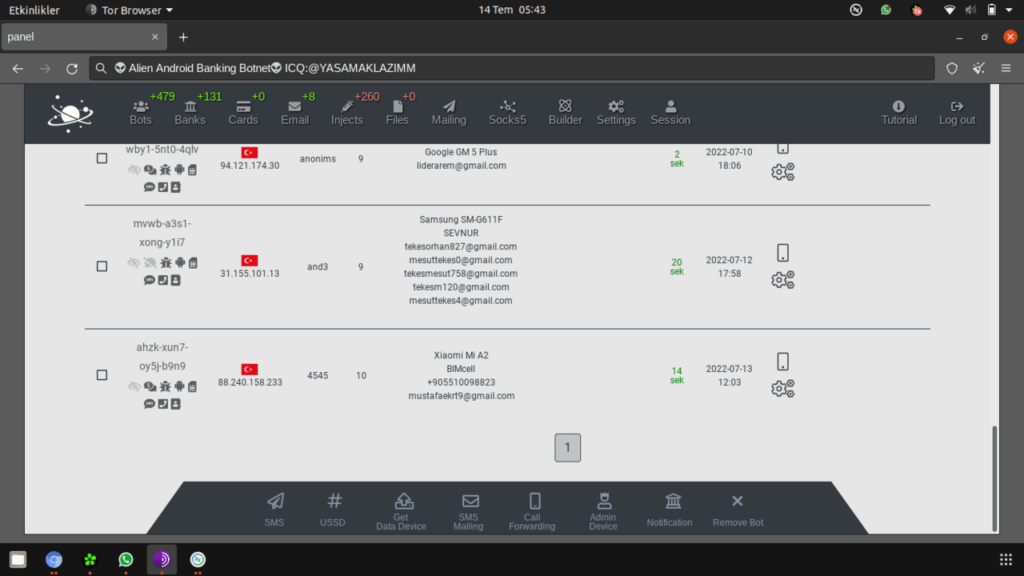Image resolution: width=1024 pixels, height=576 pixels.
Task: Open the Cards section
Action: (x=243, y=112)
